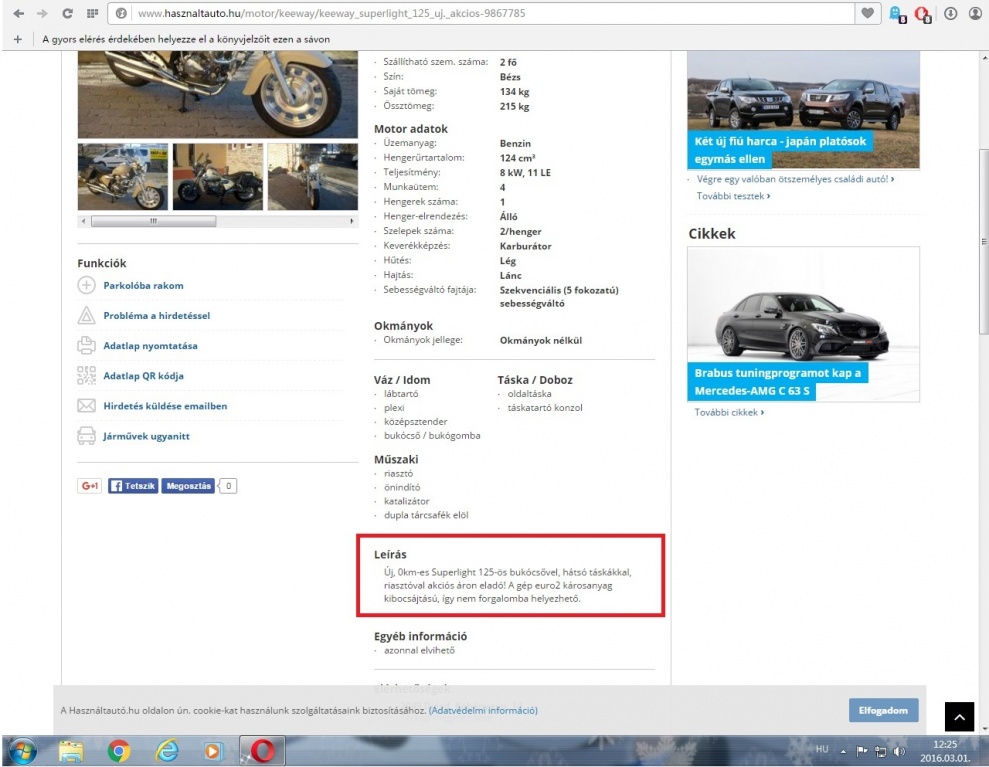The width and height of the screenshot is (989, 767).
Task: Click the thumbnail gallery right scroll arrow
Action: pos(351,220)
